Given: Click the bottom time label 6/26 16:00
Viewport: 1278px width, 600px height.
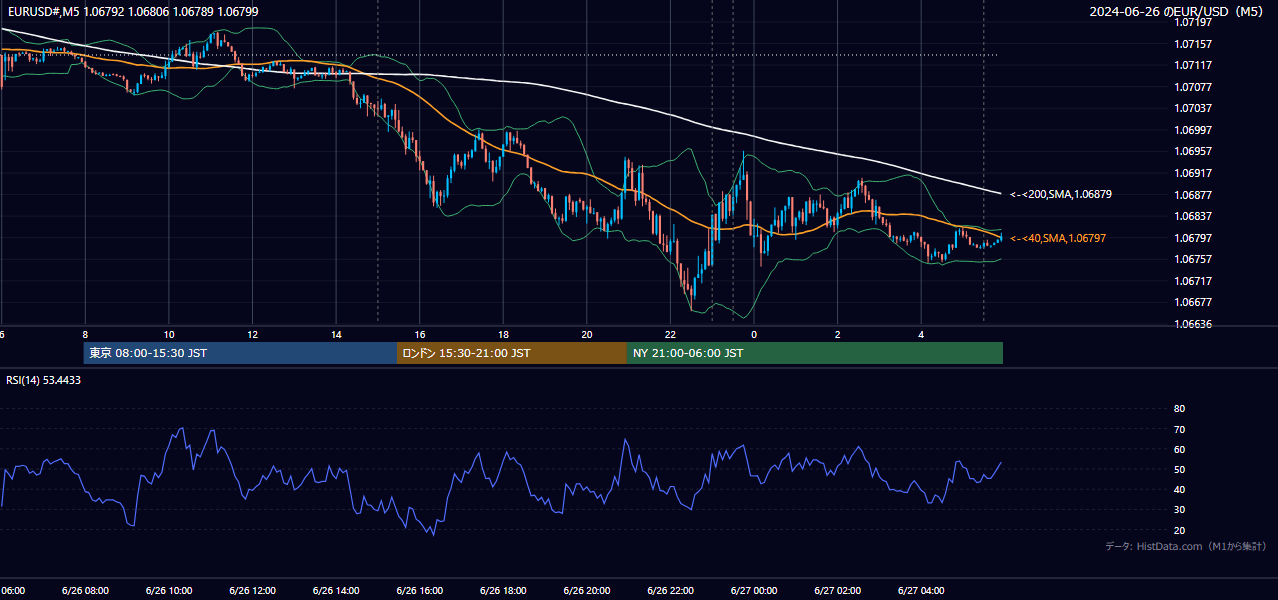Looking at the screenshot, I should pos(420,591).
